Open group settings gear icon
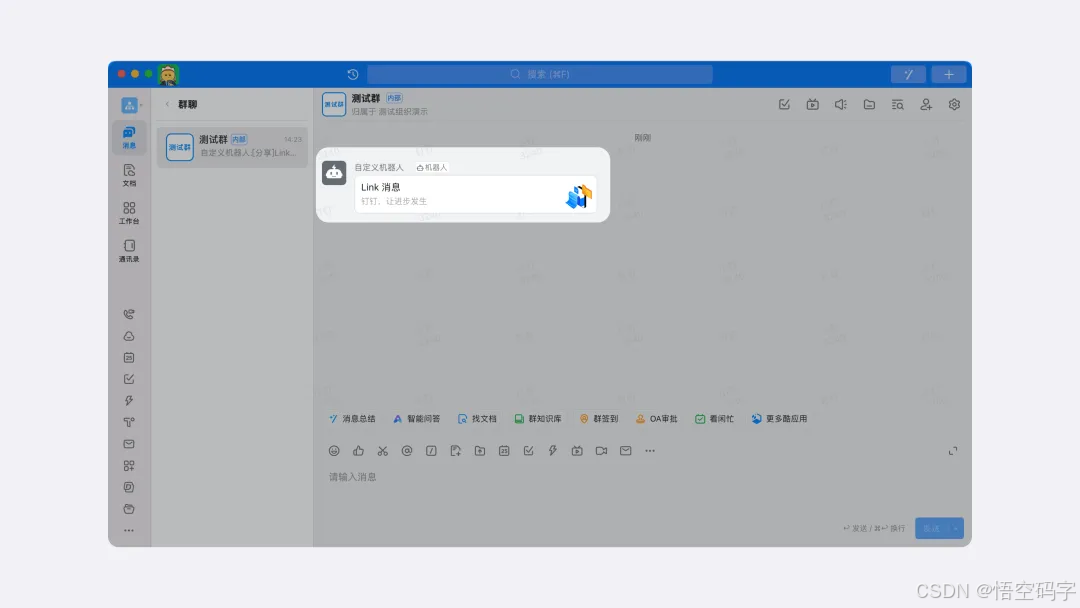 pos(954,105)
